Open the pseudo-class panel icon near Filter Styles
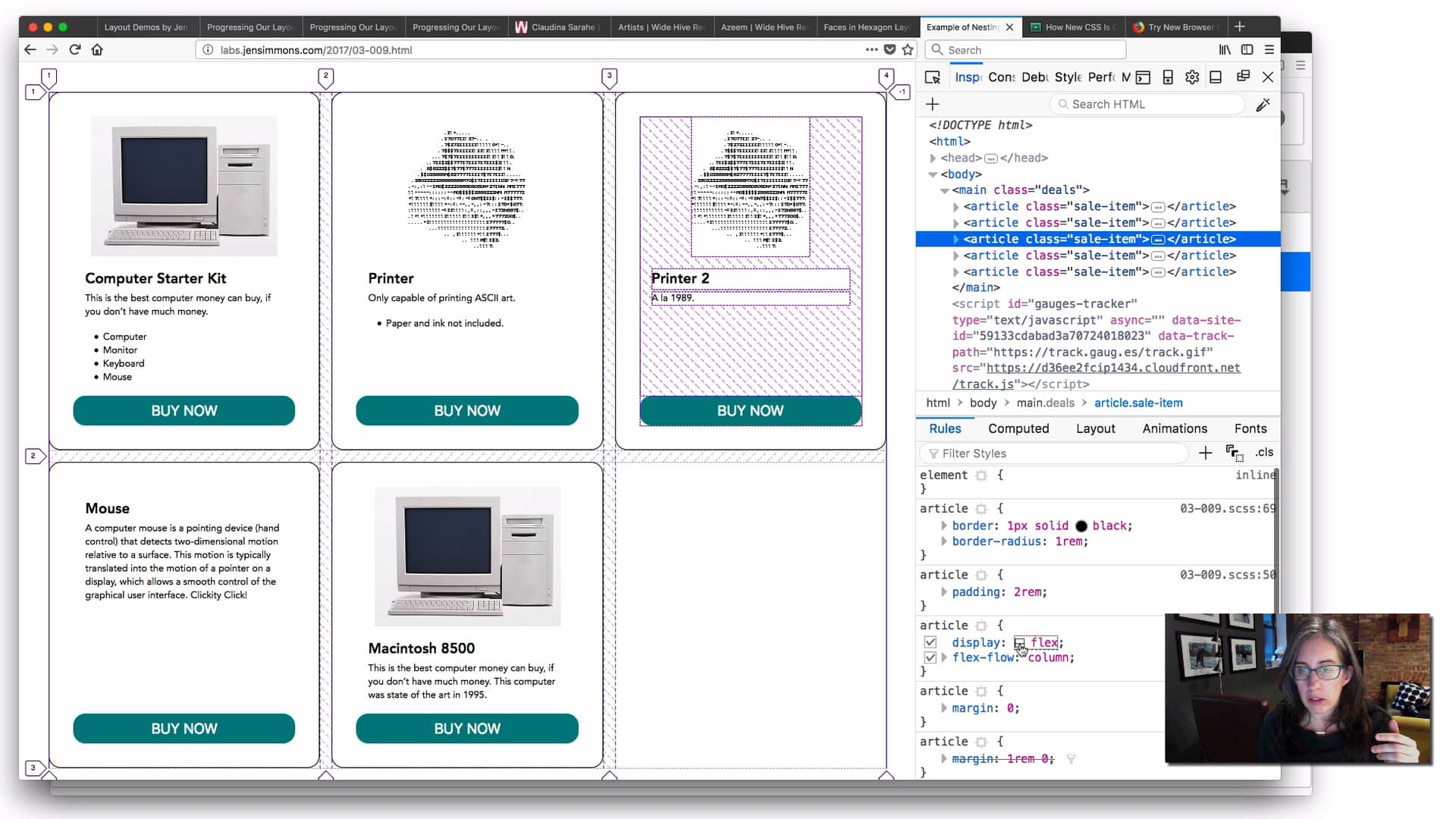 click(x=1235, y=453)
